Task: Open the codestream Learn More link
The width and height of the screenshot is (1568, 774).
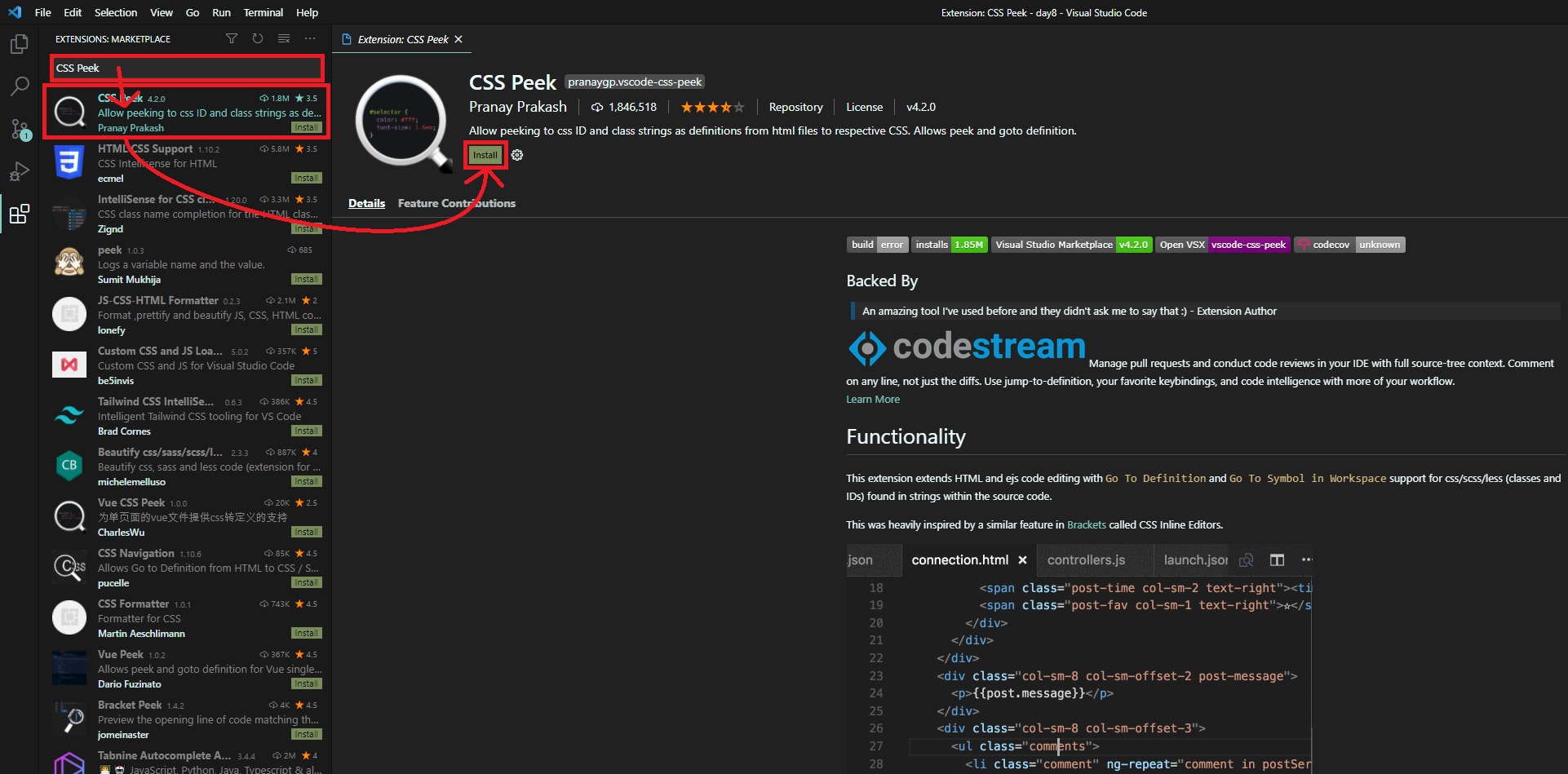Action: click(x=873, y=400)
